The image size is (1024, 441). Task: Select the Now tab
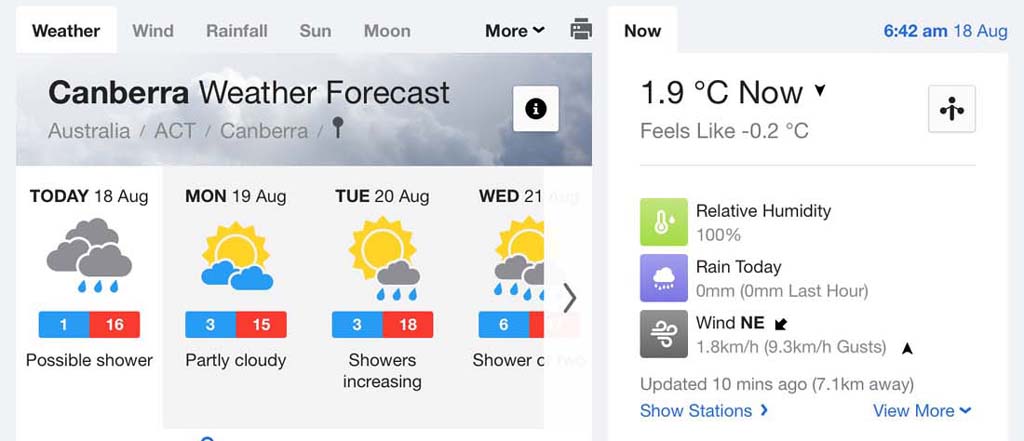642,31
